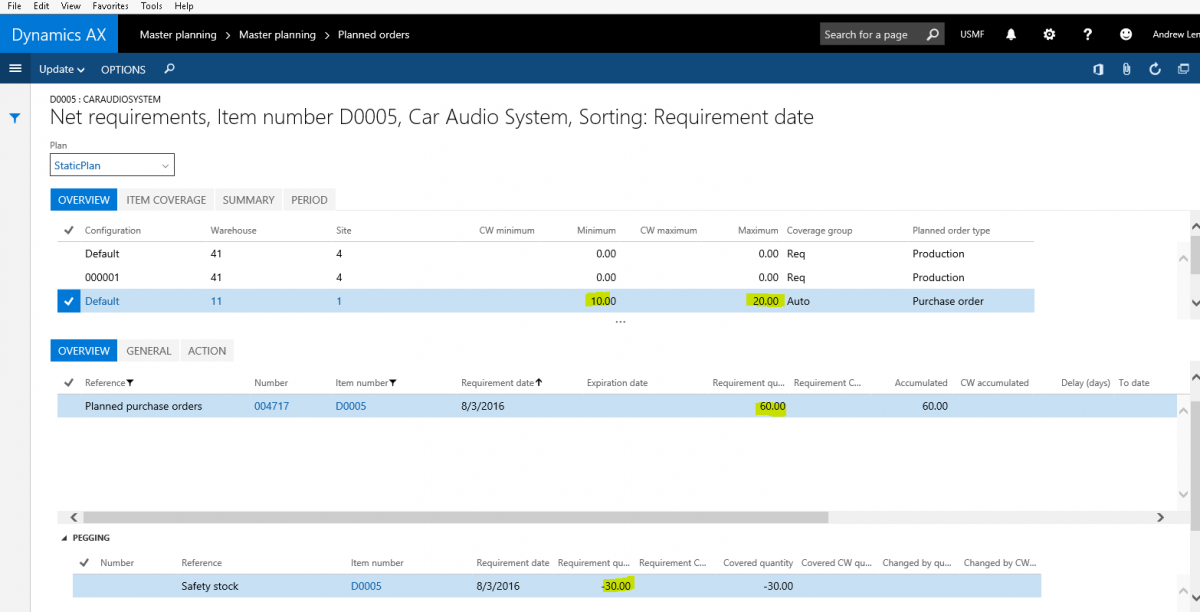
Task: Click OPTIONS in action bar
Action: click(x=123, y=69)
